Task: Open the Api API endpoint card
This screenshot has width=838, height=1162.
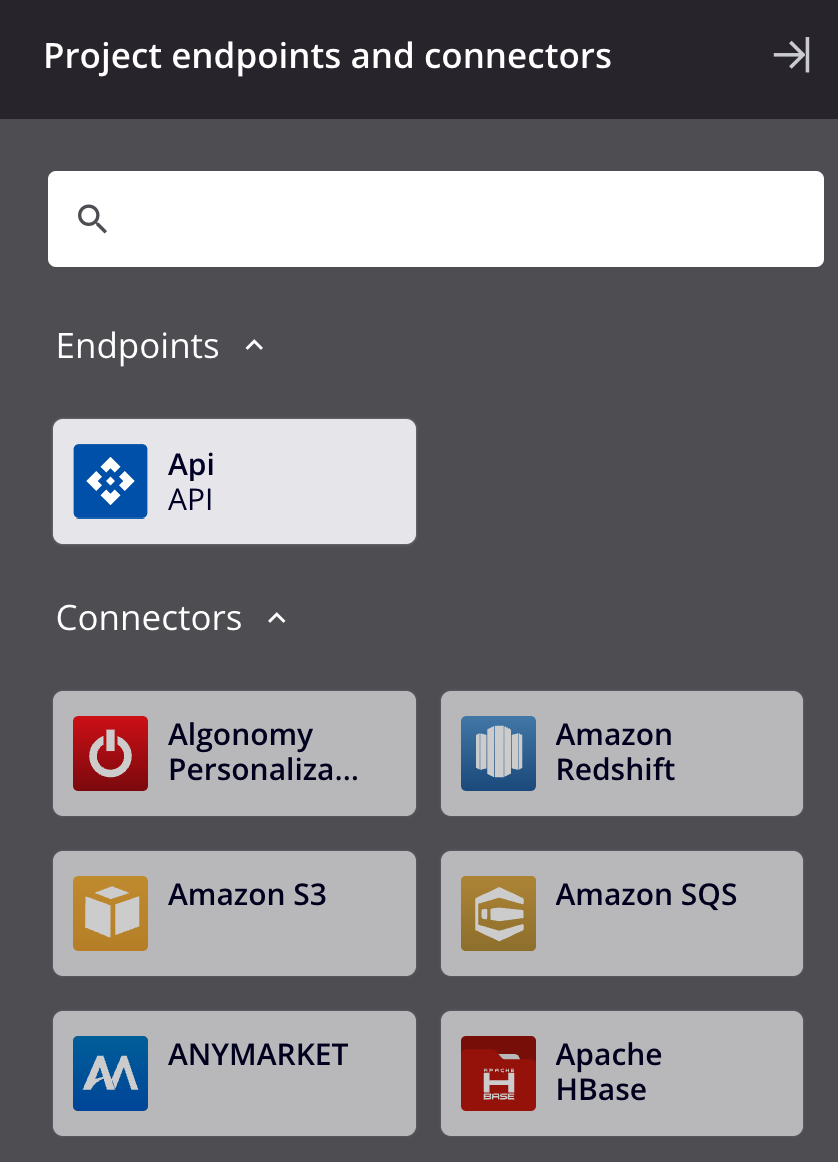Action: (x=234, y=481)
